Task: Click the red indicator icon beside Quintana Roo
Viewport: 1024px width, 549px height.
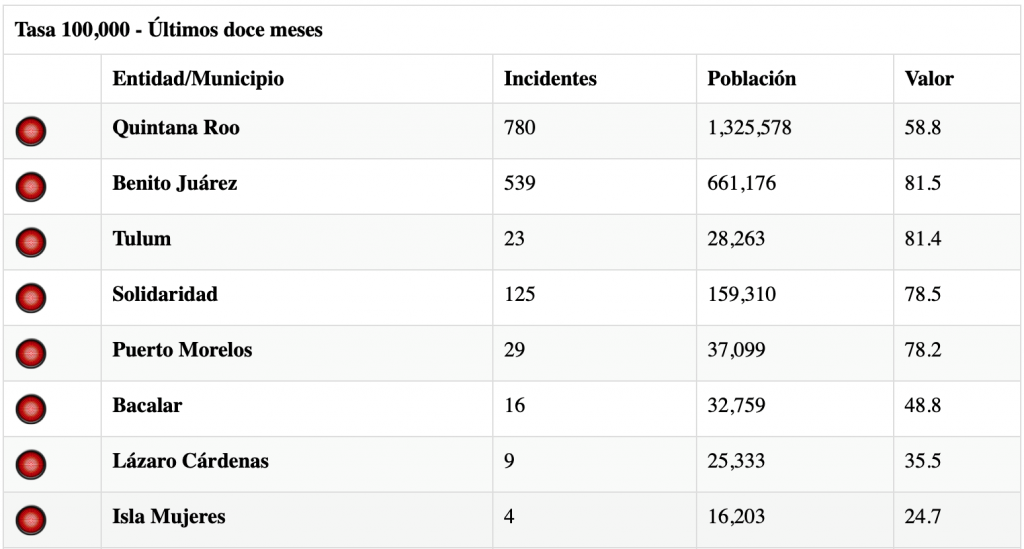Action: point(32,131)
